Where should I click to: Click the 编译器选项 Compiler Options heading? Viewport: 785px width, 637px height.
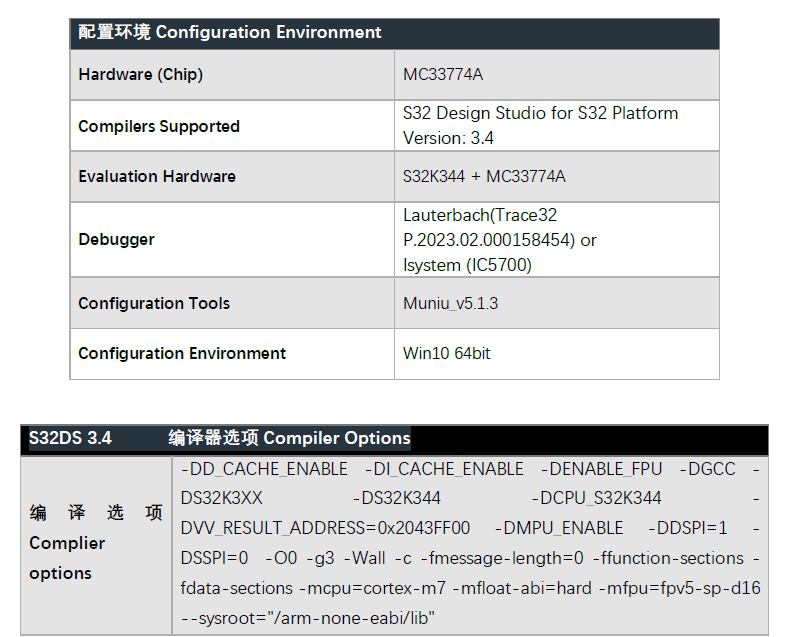pos(289,438)
